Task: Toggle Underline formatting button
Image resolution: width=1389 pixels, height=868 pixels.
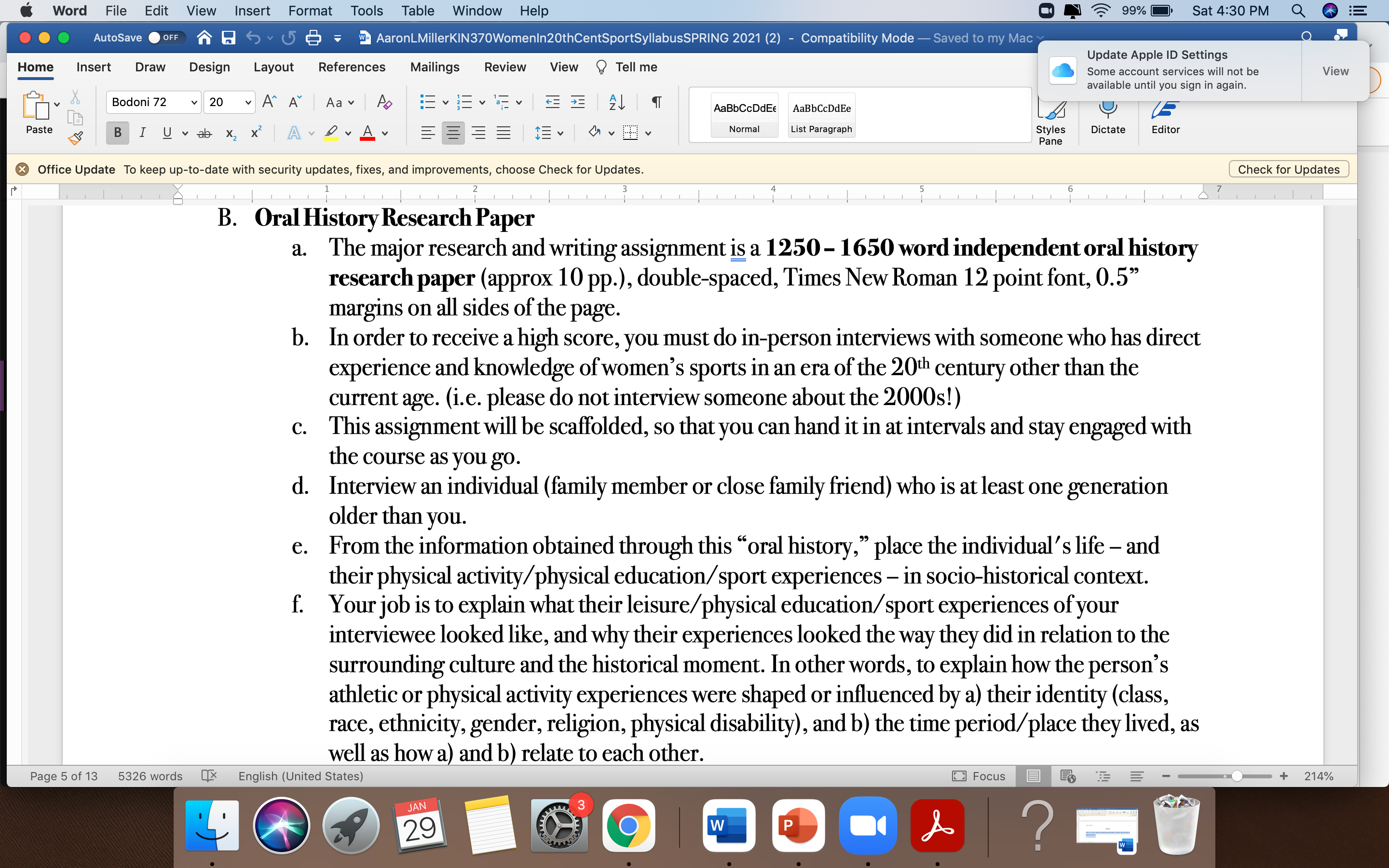Action: tap(167, 133)
